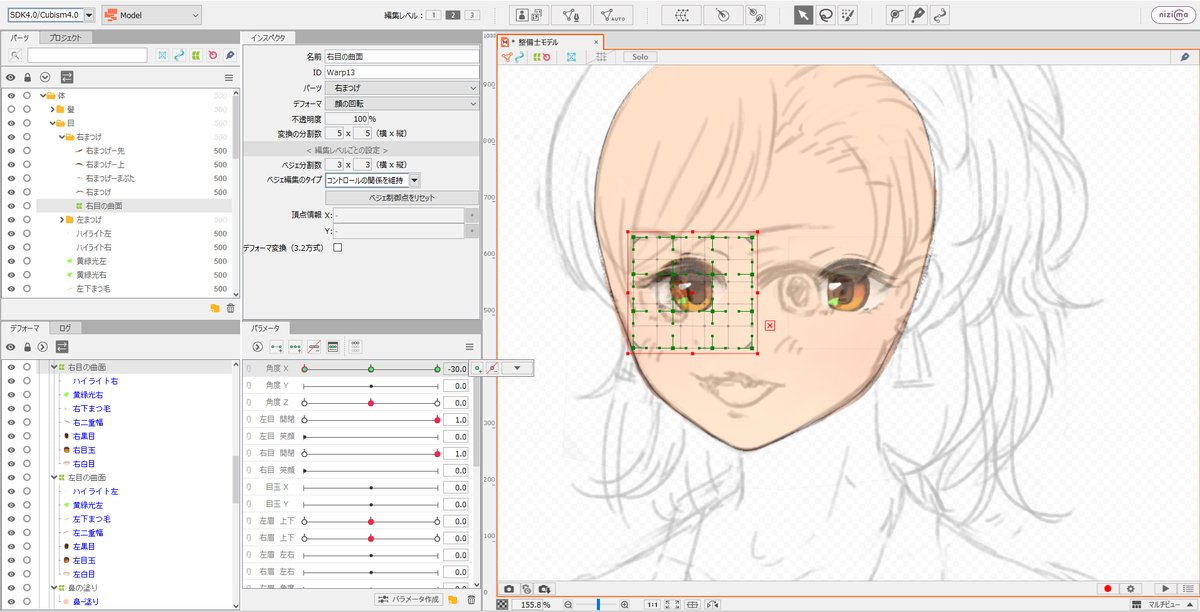Open the パーツ dropdown showing 右まつげ
Screen dimensions: 1200x612
point(402,88)
